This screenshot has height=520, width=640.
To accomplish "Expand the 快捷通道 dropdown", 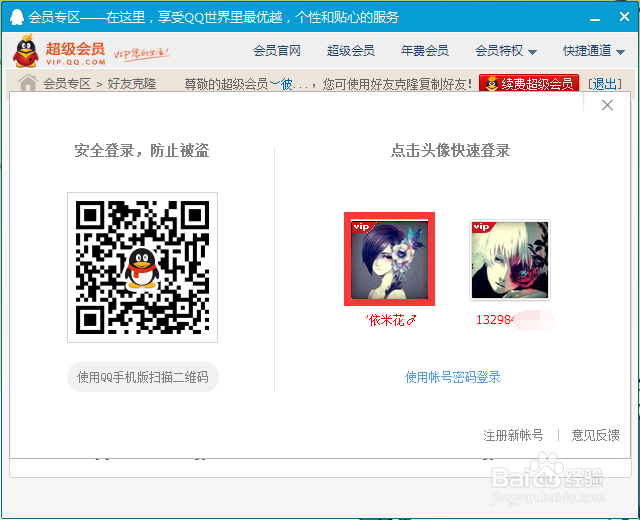I will (x=594, y=51).
